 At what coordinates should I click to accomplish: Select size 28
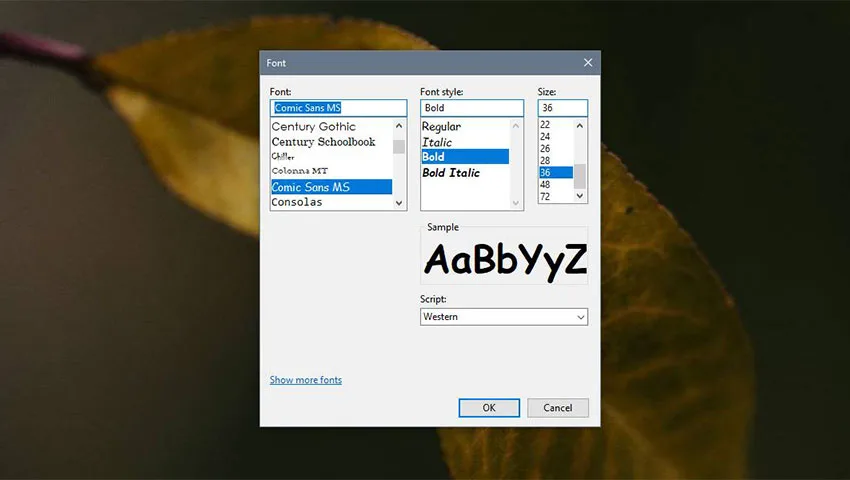pyautogui.click(x=556, y=161)
